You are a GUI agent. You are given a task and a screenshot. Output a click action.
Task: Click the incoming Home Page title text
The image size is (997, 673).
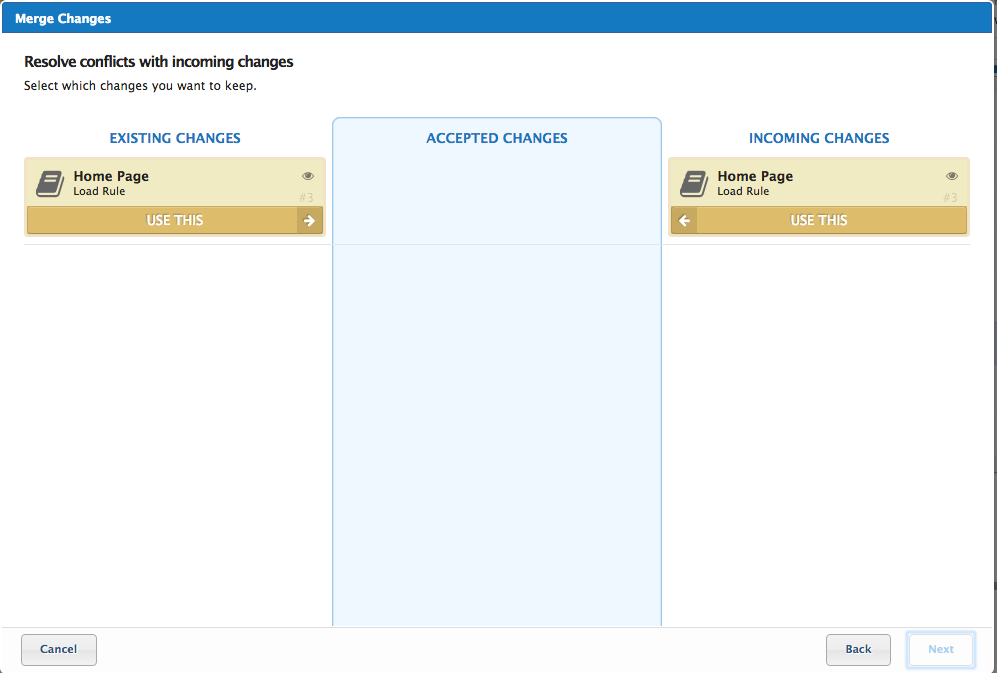point(755,176)
